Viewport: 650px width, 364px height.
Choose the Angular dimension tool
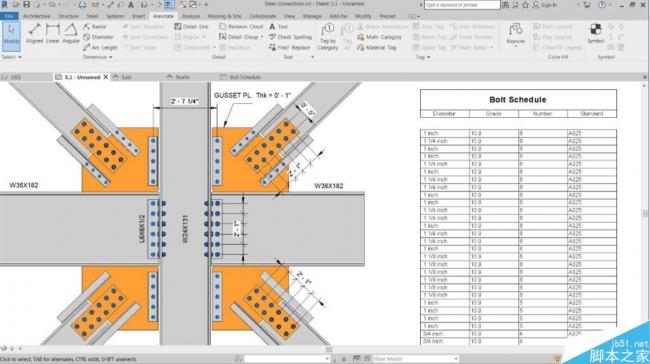click(x=71, y=34)
